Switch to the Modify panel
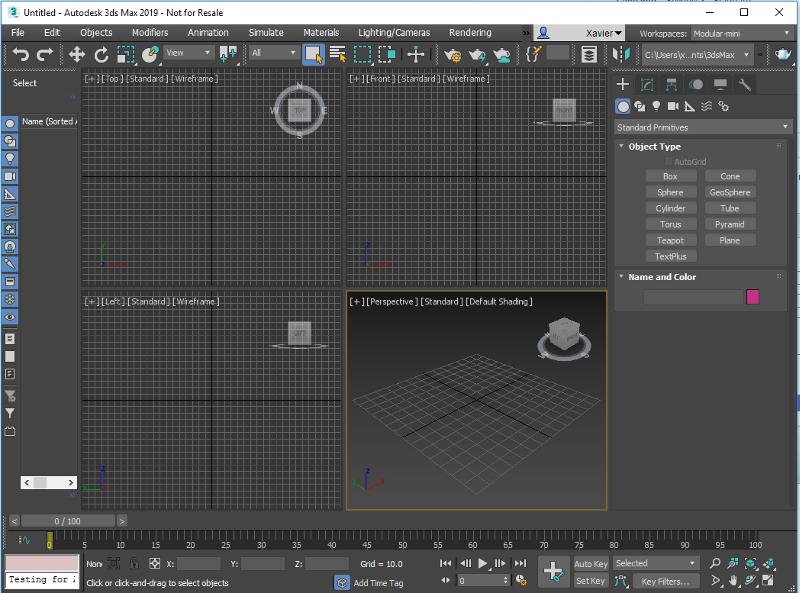Screen dimensions: 800x593 646,84
